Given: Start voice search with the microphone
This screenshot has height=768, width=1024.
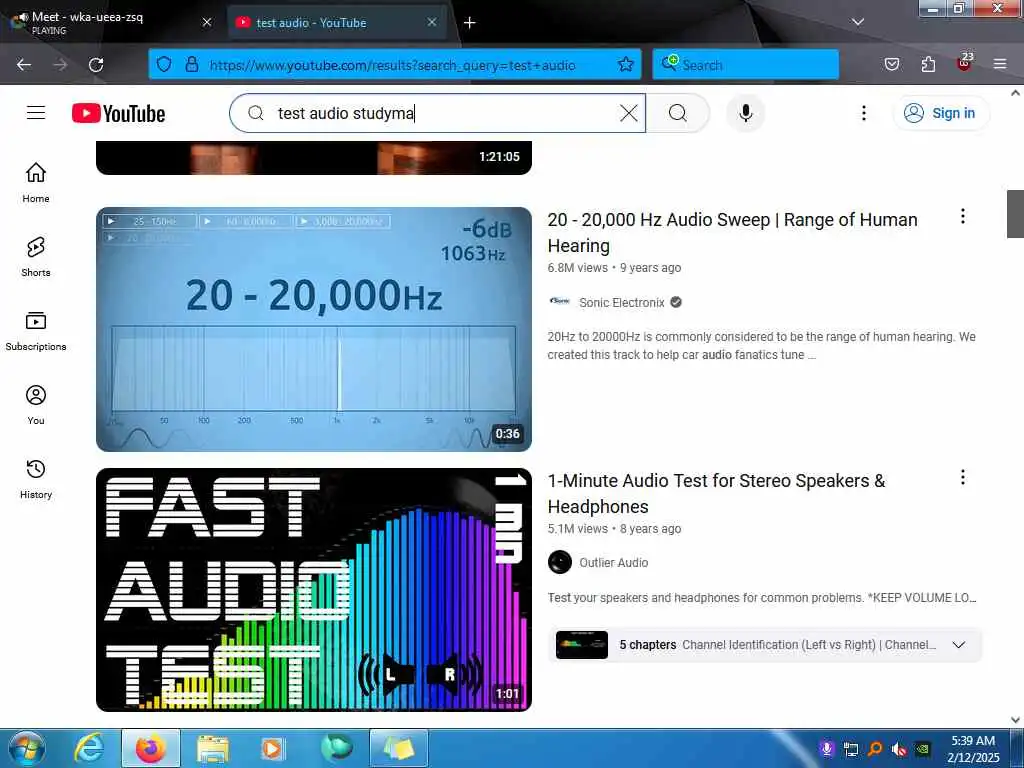Looking at the screenshot, I should pos(745,113).
